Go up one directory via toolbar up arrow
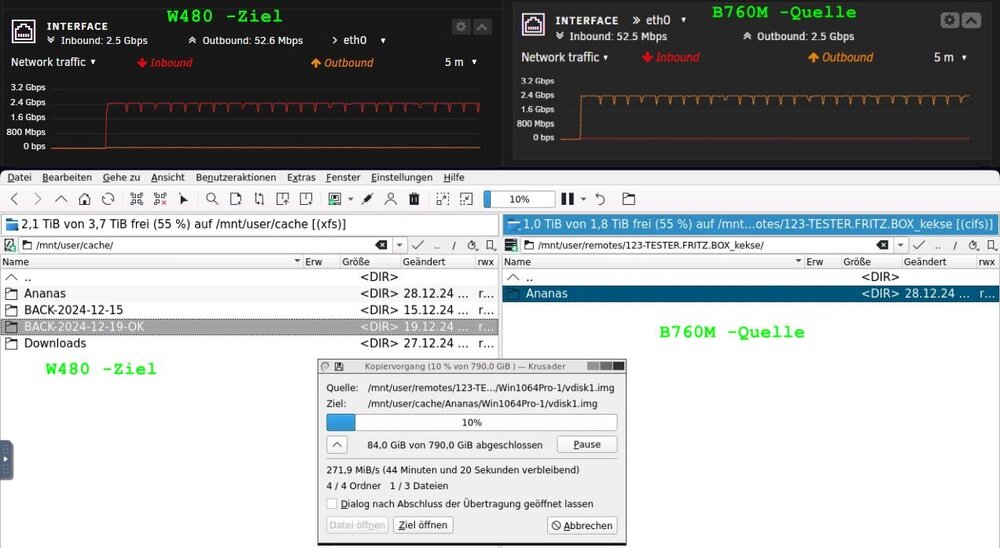 pos(61,199)
